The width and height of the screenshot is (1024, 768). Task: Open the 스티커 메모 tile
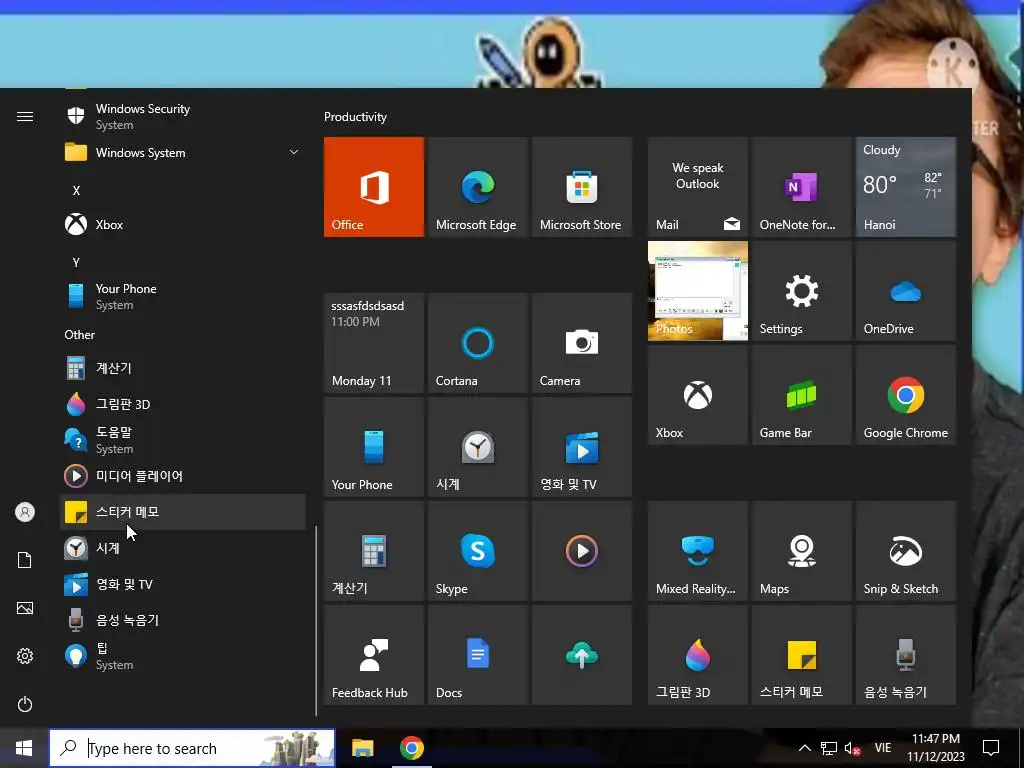801,655
